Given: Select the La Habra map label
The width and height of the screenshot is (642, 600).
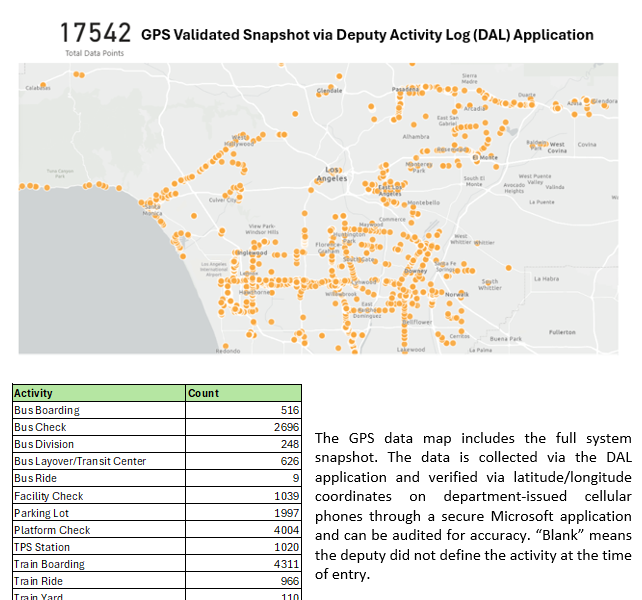Looking at the screenshot, I should pyautogui.click(x=547, y=279).
